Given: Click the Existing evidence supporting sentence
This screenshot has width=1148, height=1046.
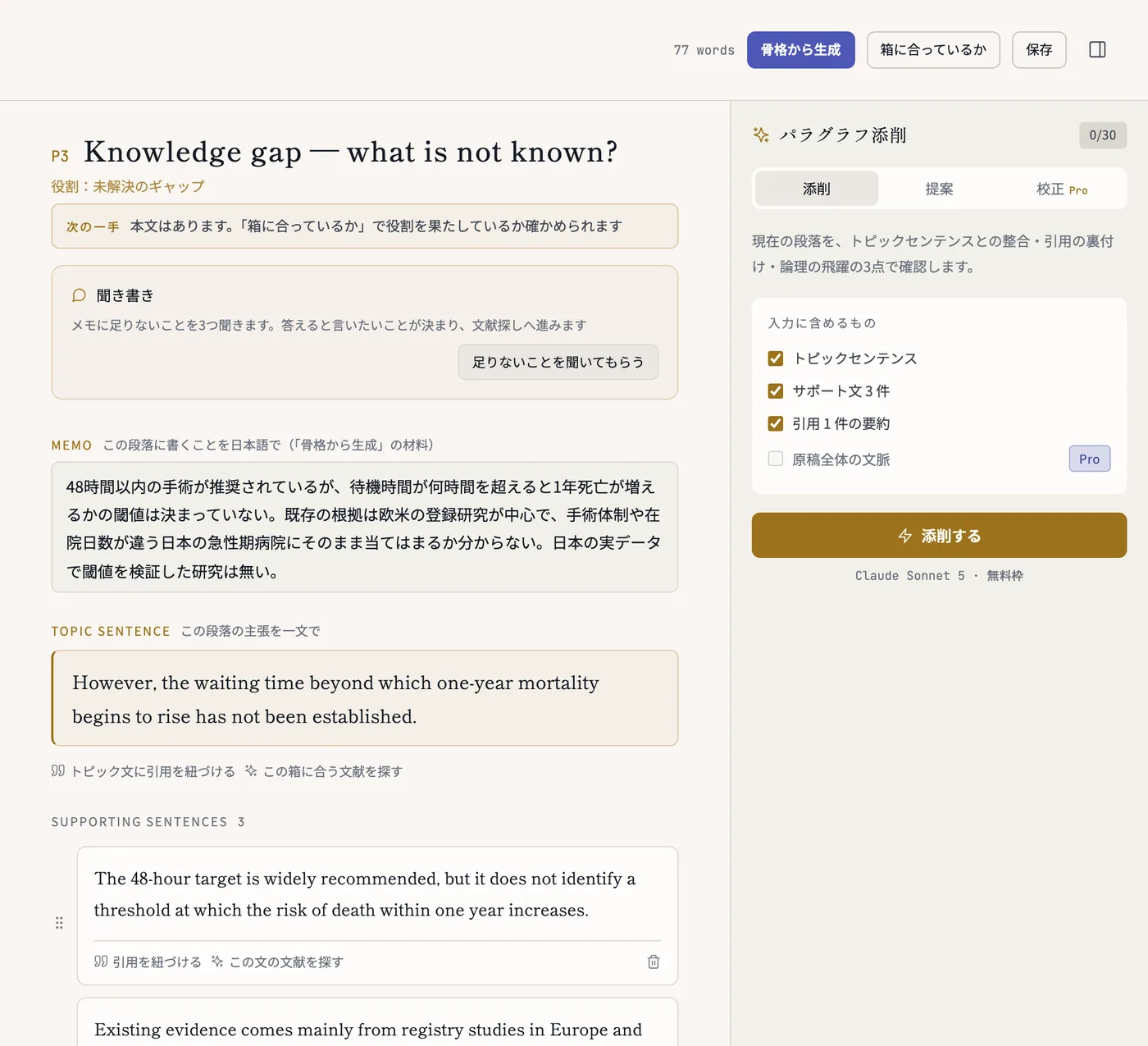Looking at the screenshot, I should pos(368,1029).
